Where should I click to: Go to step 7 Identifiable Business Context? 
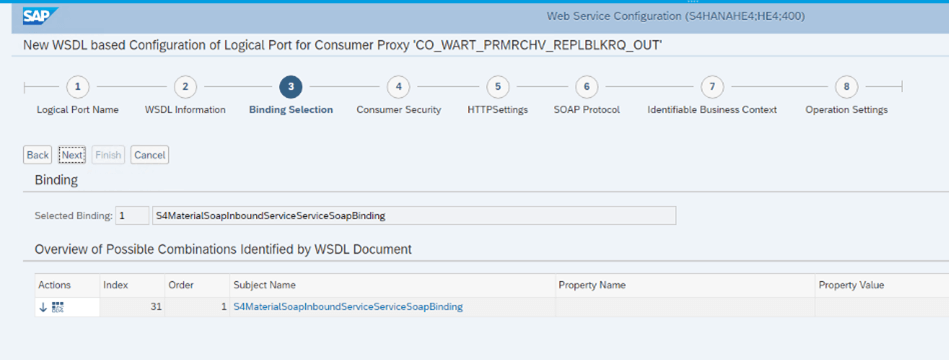[712, 87]
